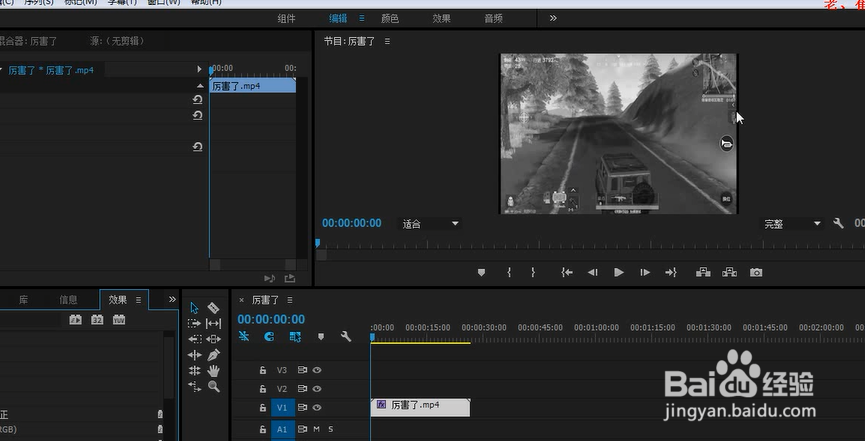The image size is (865, 441).
Task: Export frame with the camera icon
Action: click(x=756, y=272)
